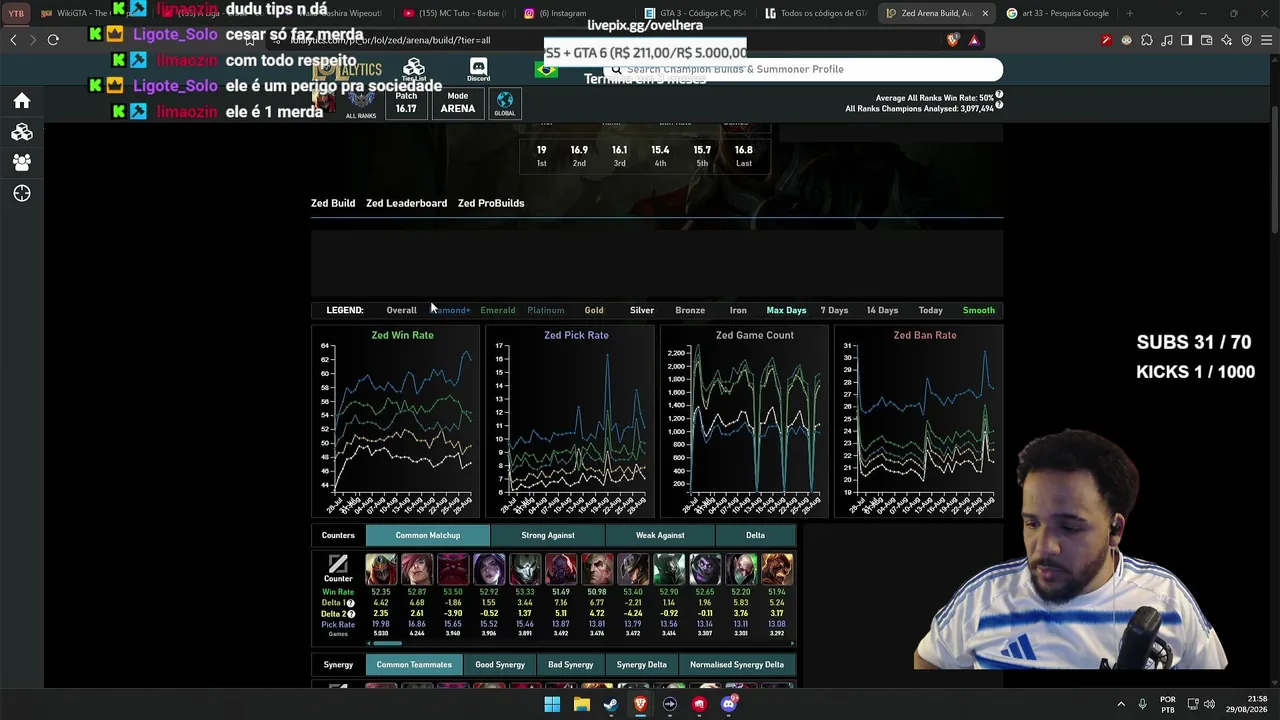Toggle the Gold rank legend filter
The height and width of the screenshot is (720, 1280).
tap(594, 310)
